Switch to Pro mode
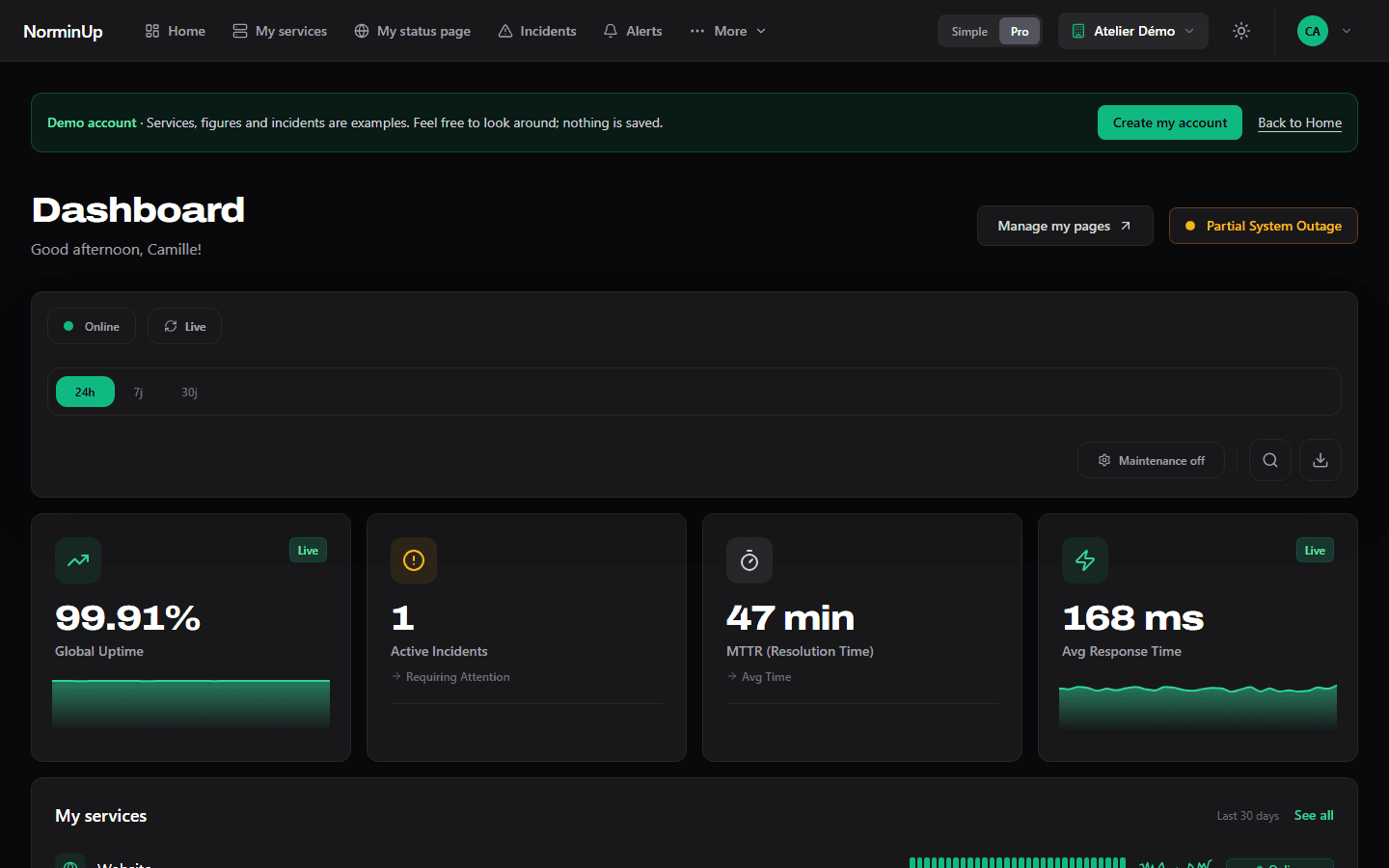 click(1020, 31)
